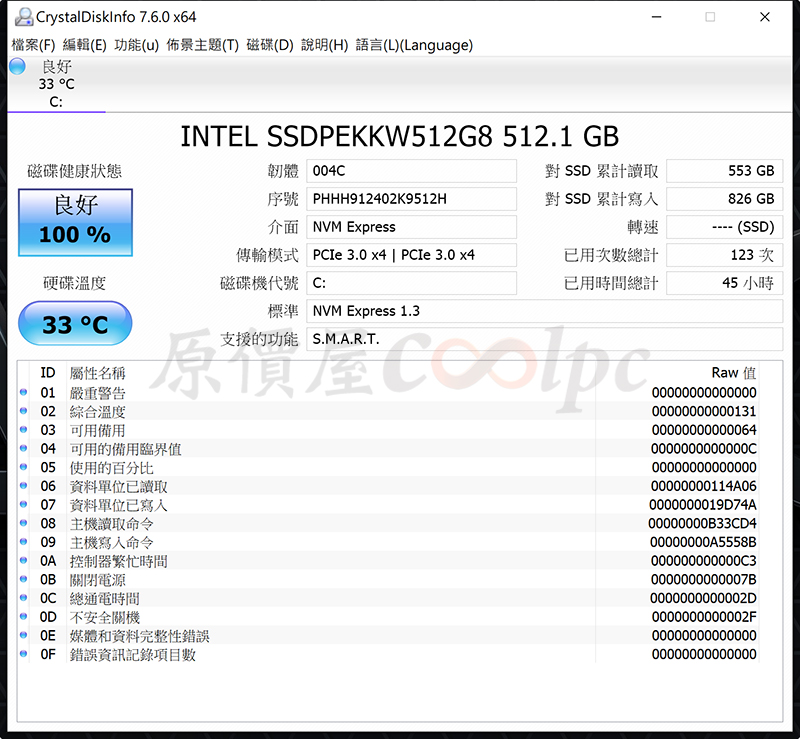Image resolution: width=800 pixels, height=739 pixels.
Task: Open the 說明(H) menu
Action: 324,45
